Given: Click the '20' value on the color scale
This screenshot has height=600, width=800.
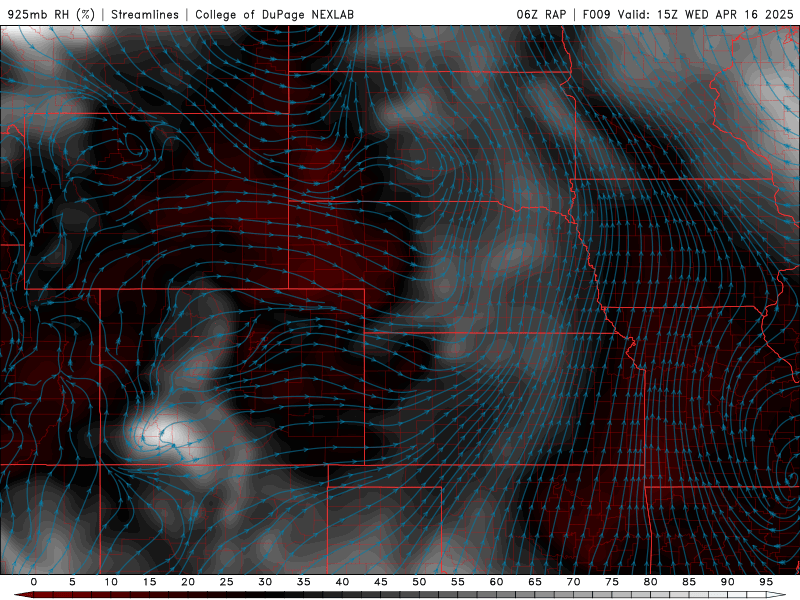Looking at the screenshot, I should [188, 582].
